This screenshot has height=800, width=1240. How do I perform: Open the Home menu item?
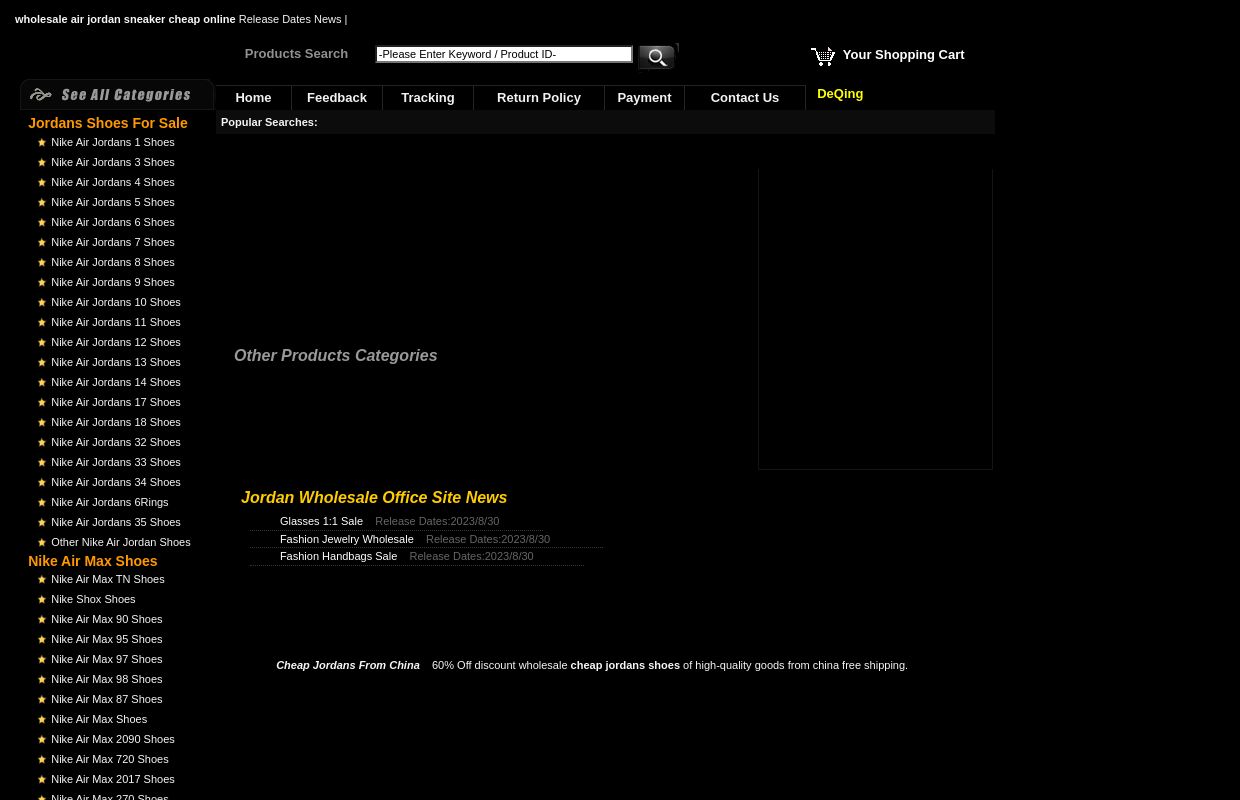coord(253,97)
